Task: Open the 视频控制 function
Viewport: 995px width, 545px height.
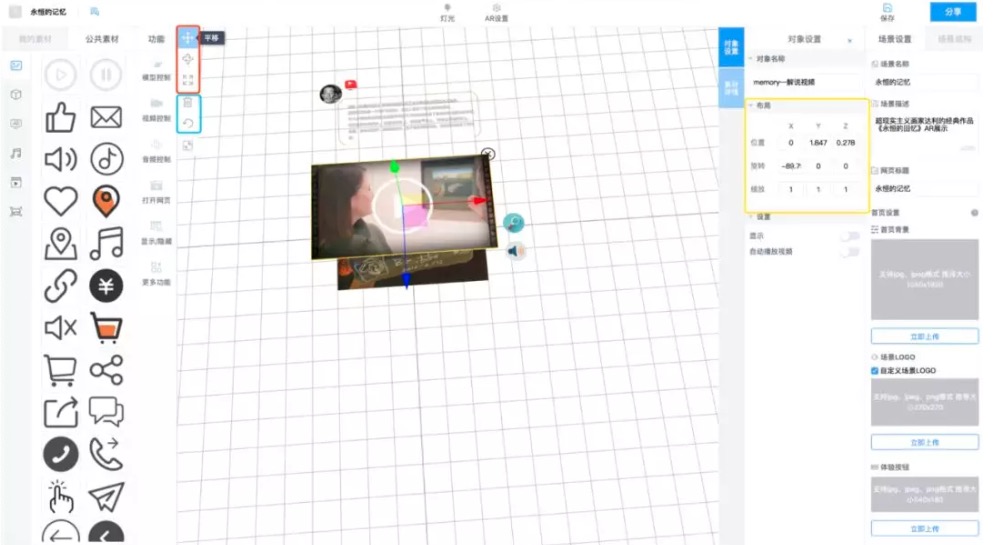Action: coord(156,110)
